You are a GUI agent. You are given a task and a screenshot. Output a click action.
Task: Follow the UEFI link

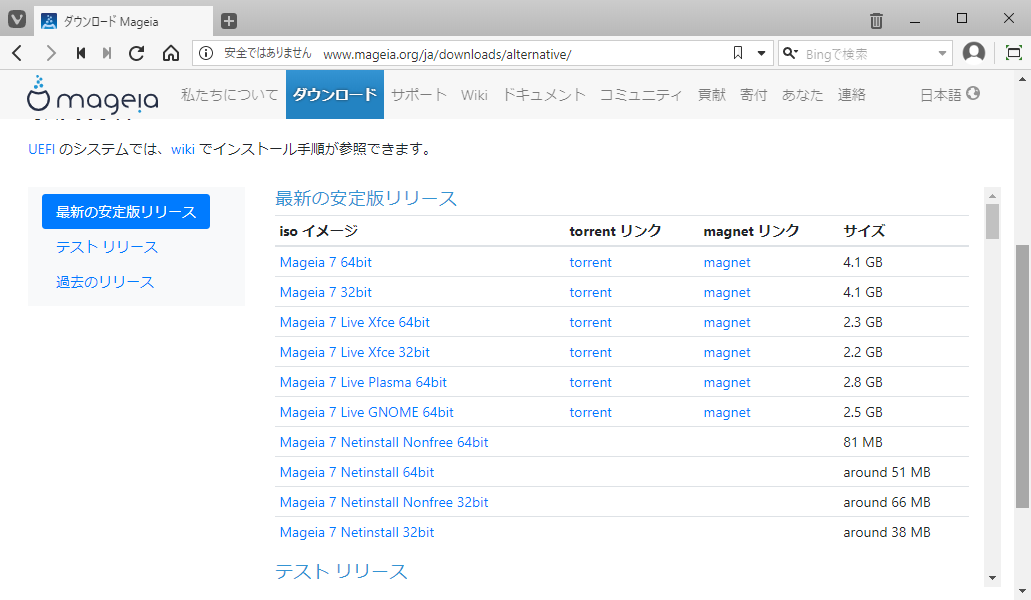[x=41, y=149]
